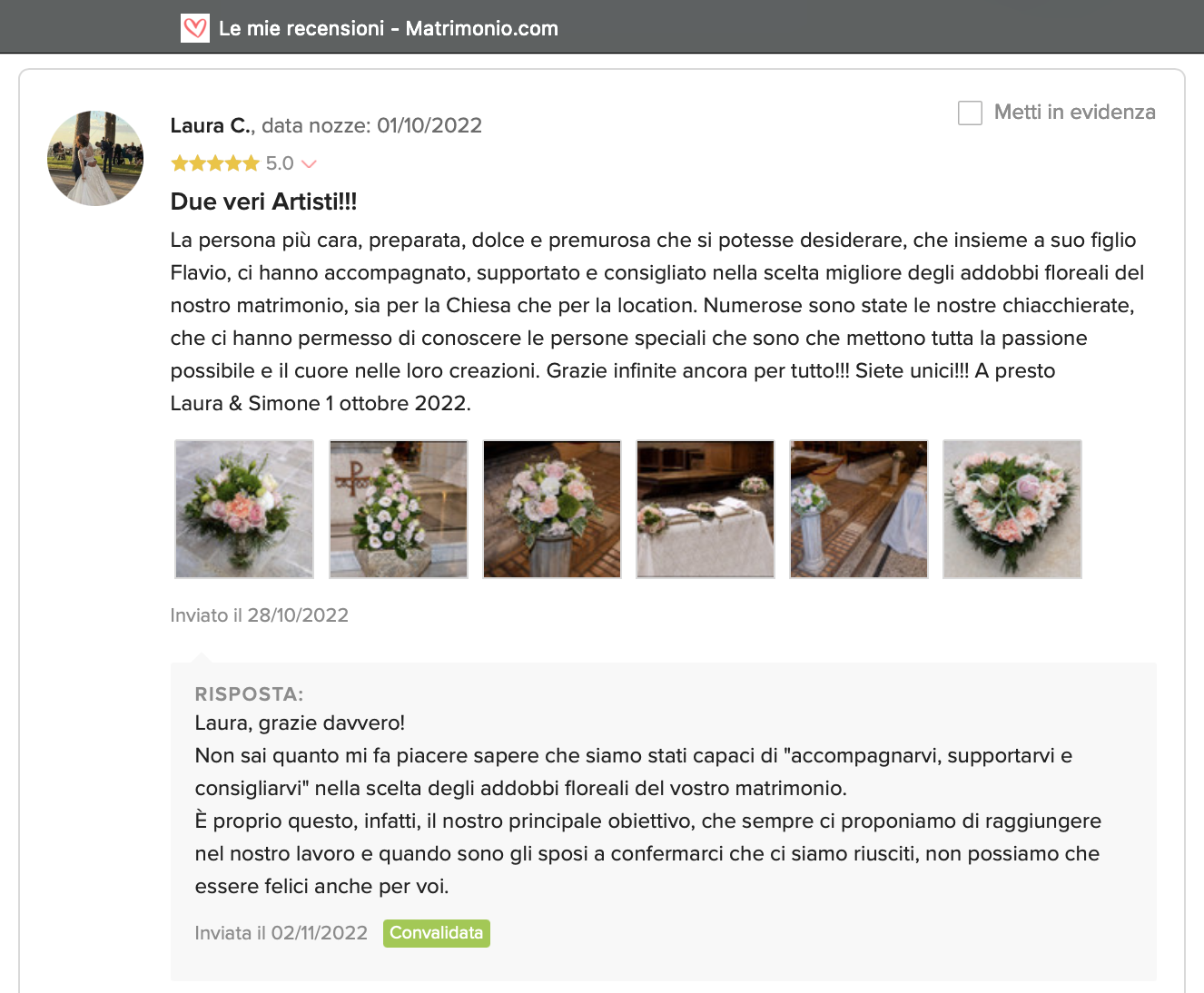Click the 'Metti in evidenza' label
This screenshot has width=1204, height=993.
tap(1074, 112)
